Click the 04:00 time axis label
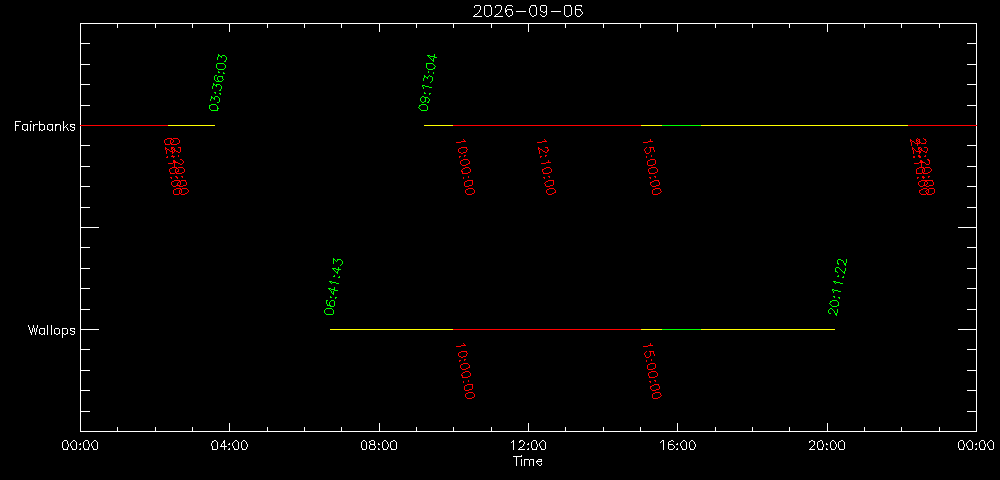 pos(230,446)
